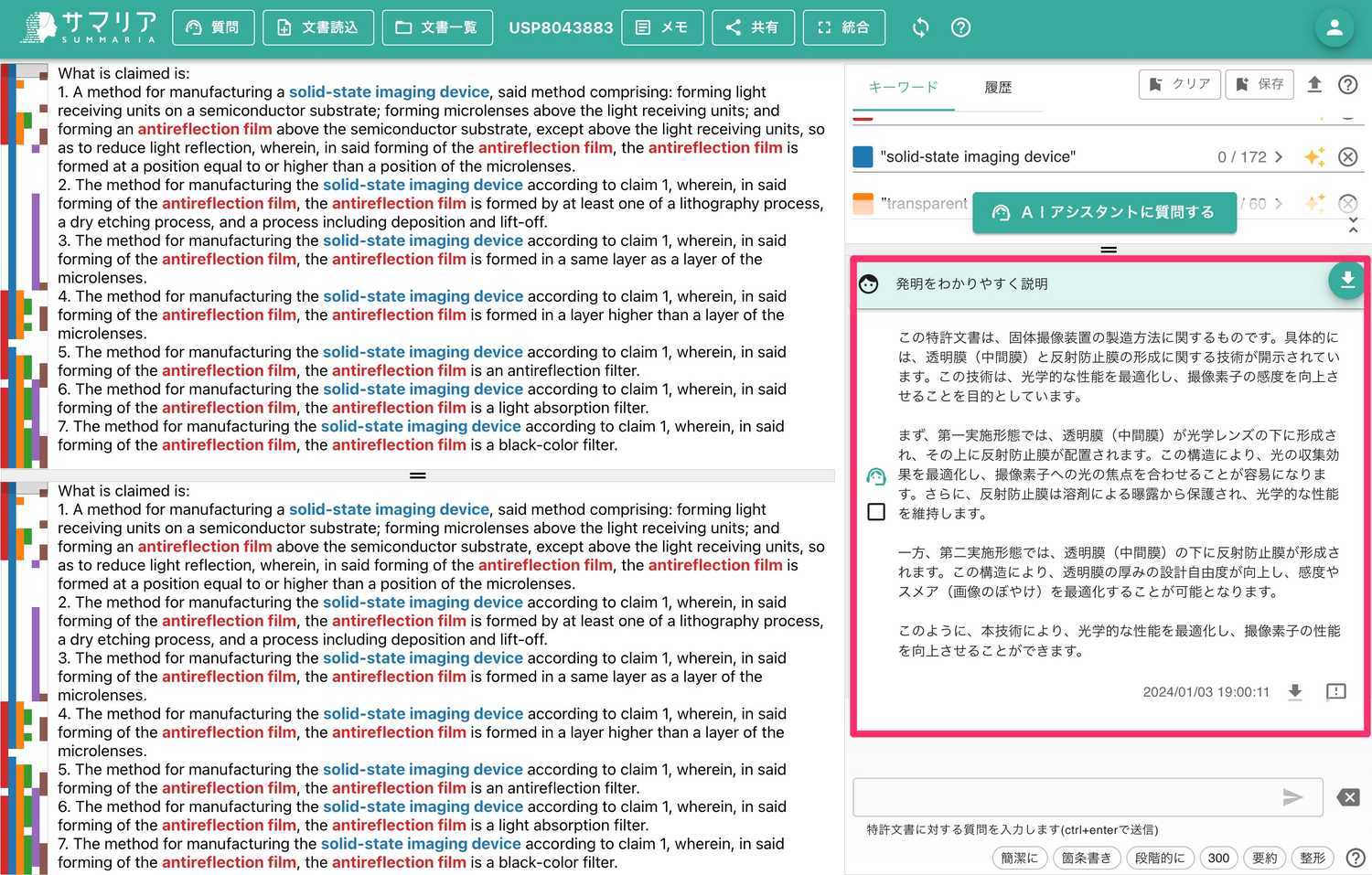Open the 文書一覧 document list
The height and width of the screenshot is (875, 1372).
pyautogui.click(x=437, y=27)
